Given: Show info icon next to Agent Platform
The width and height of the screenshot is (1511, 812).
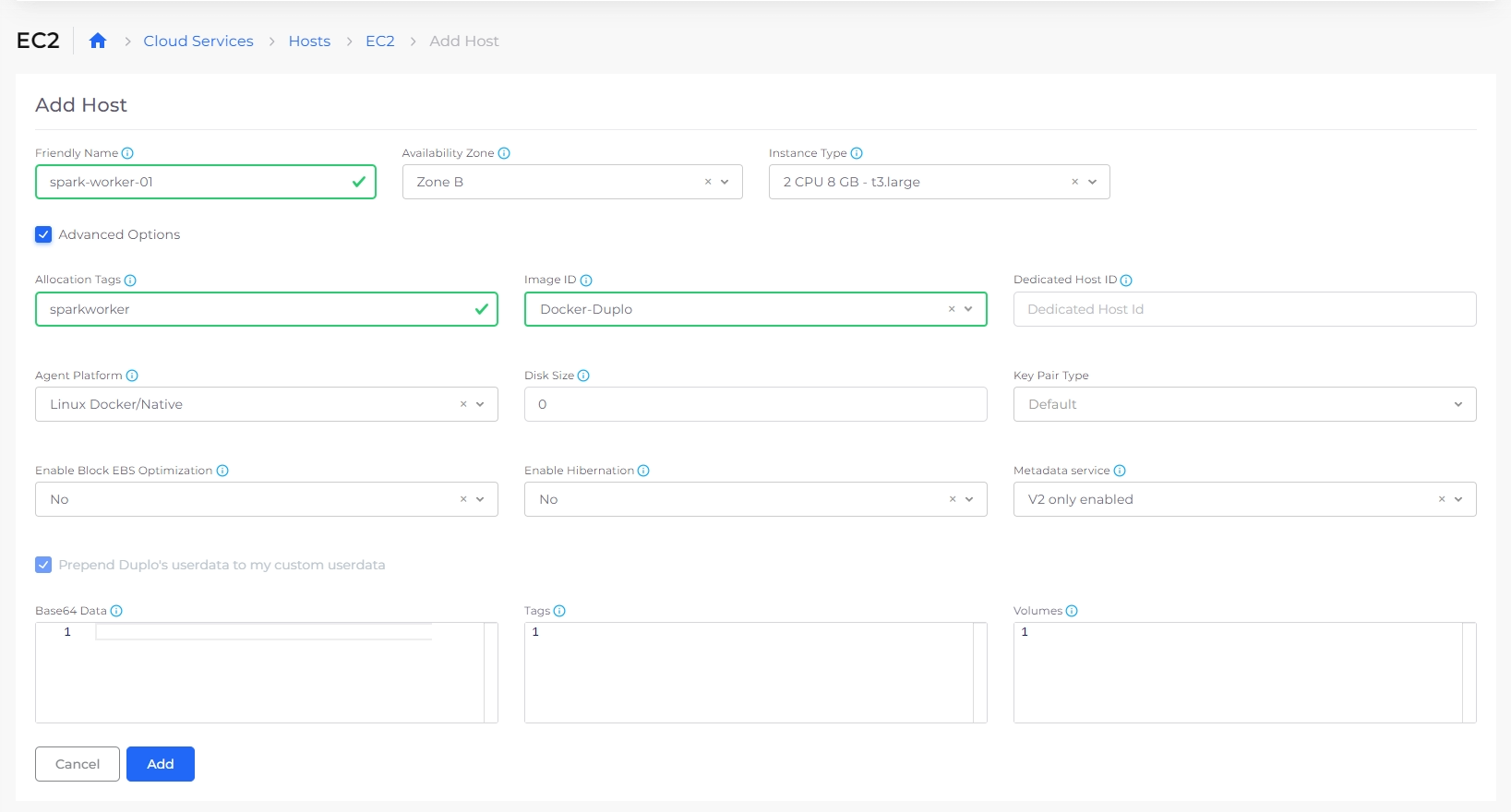Looking at the screenshot, I should coord(132,376).
